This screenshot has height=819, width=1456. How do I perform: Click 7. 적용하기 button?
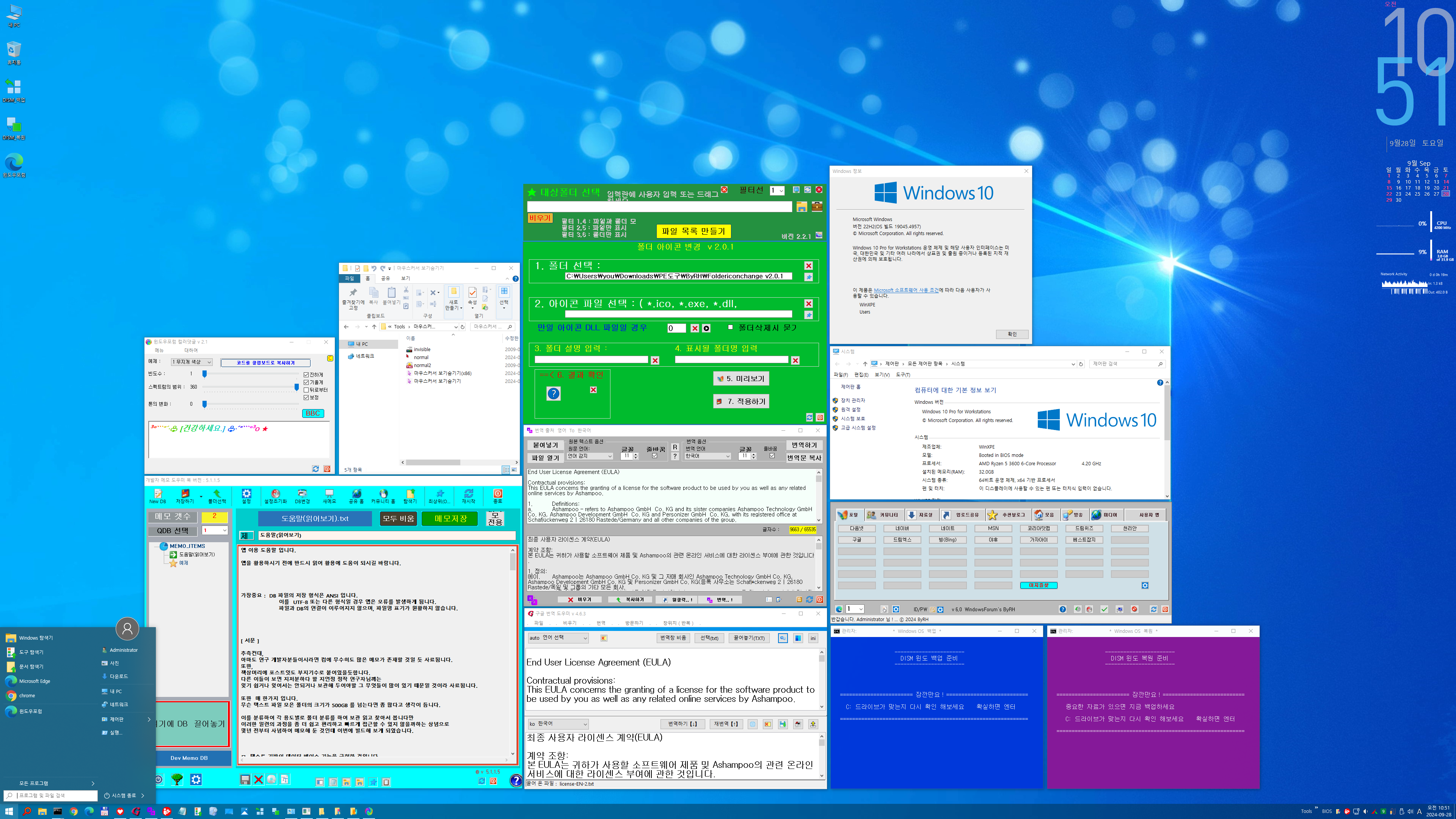(741, 401)
